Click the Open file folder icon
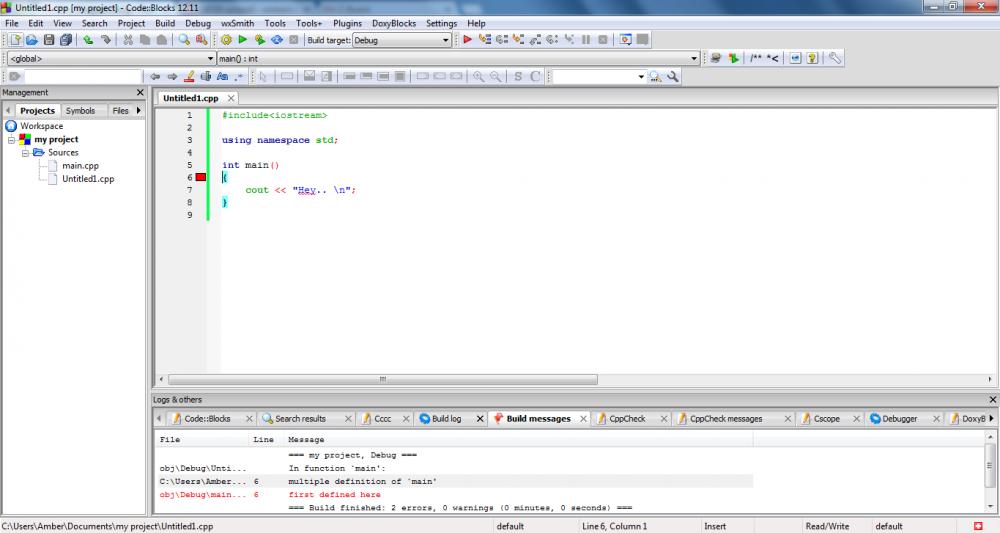 click(32, 40)
